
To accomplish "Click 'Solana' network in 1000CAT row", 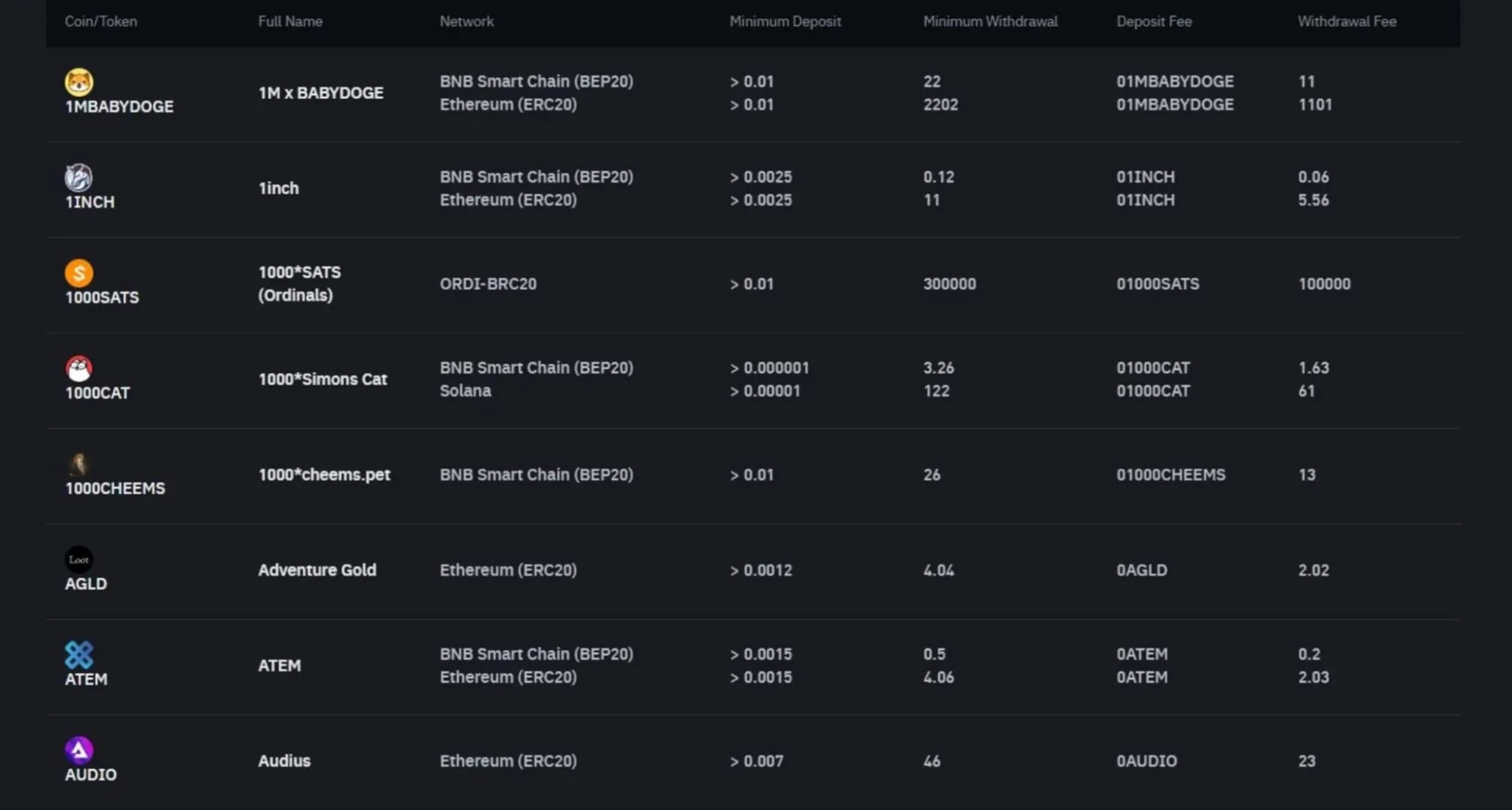I will [x=465, y=391].
